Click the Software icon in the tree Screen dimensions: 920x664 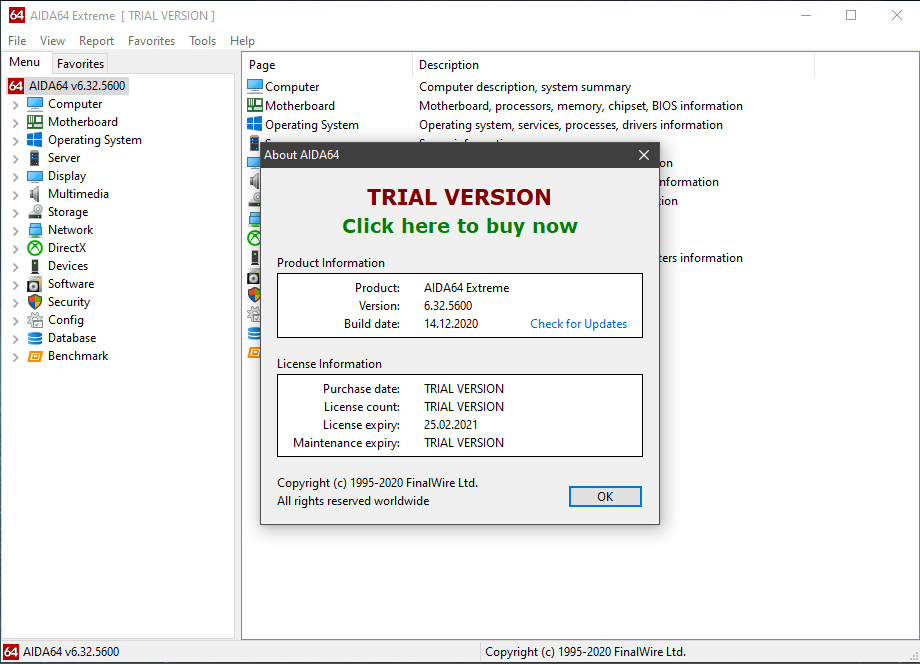pos(35,284)
